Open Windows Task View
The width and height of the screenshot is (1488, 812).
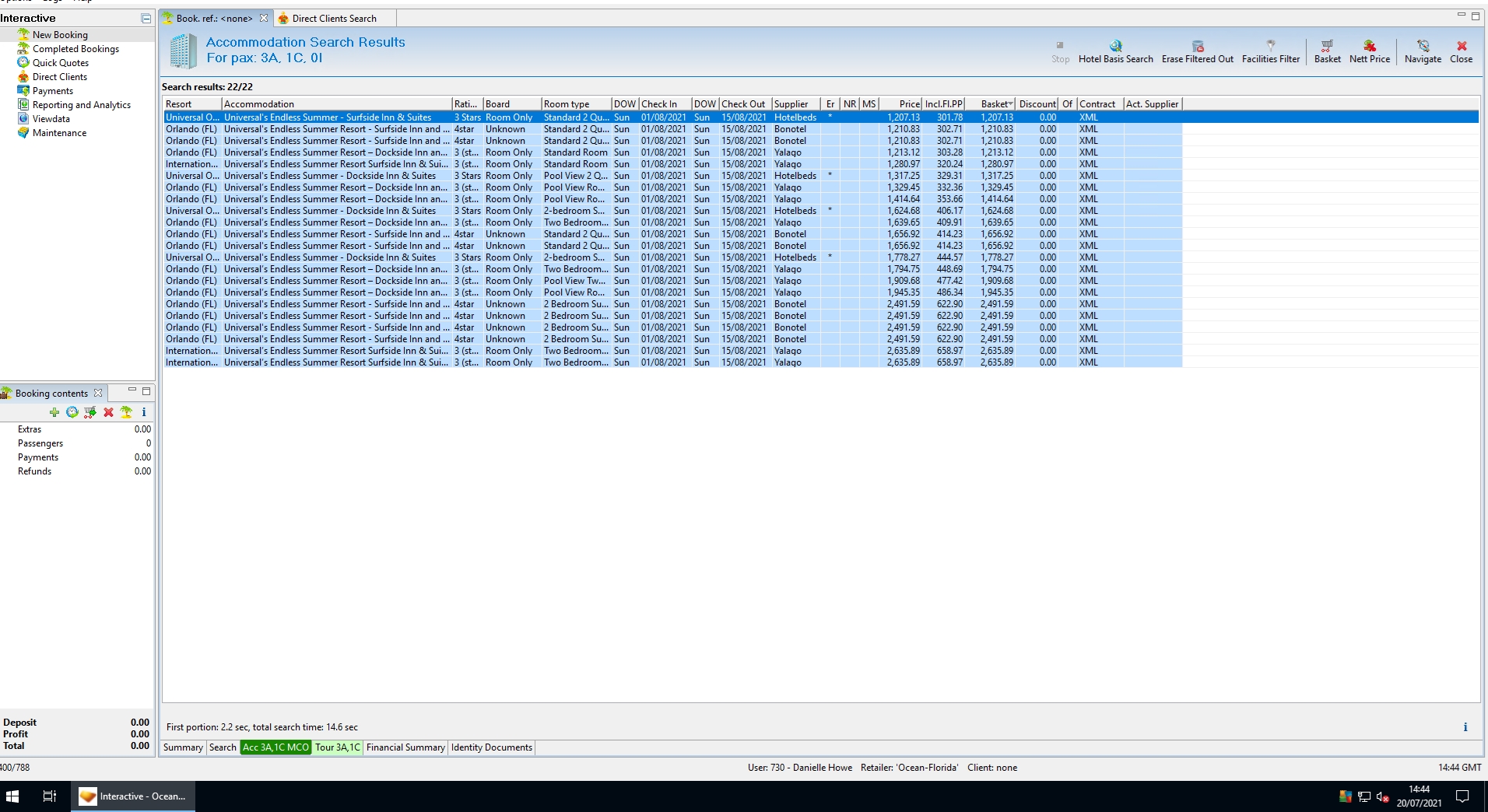coord(50,796)
